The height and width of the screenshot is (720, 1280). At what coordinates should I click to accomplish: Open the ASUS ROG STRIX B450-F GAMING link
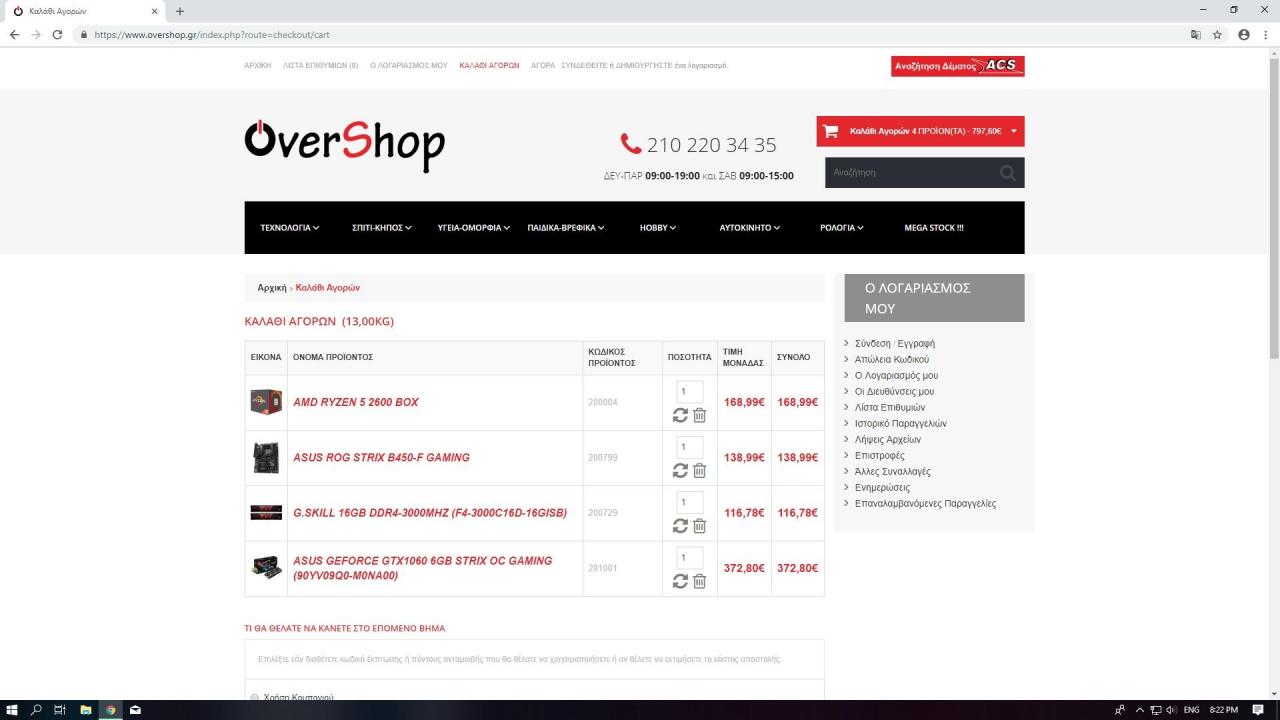pyautogui.click(x=381, y=457)
